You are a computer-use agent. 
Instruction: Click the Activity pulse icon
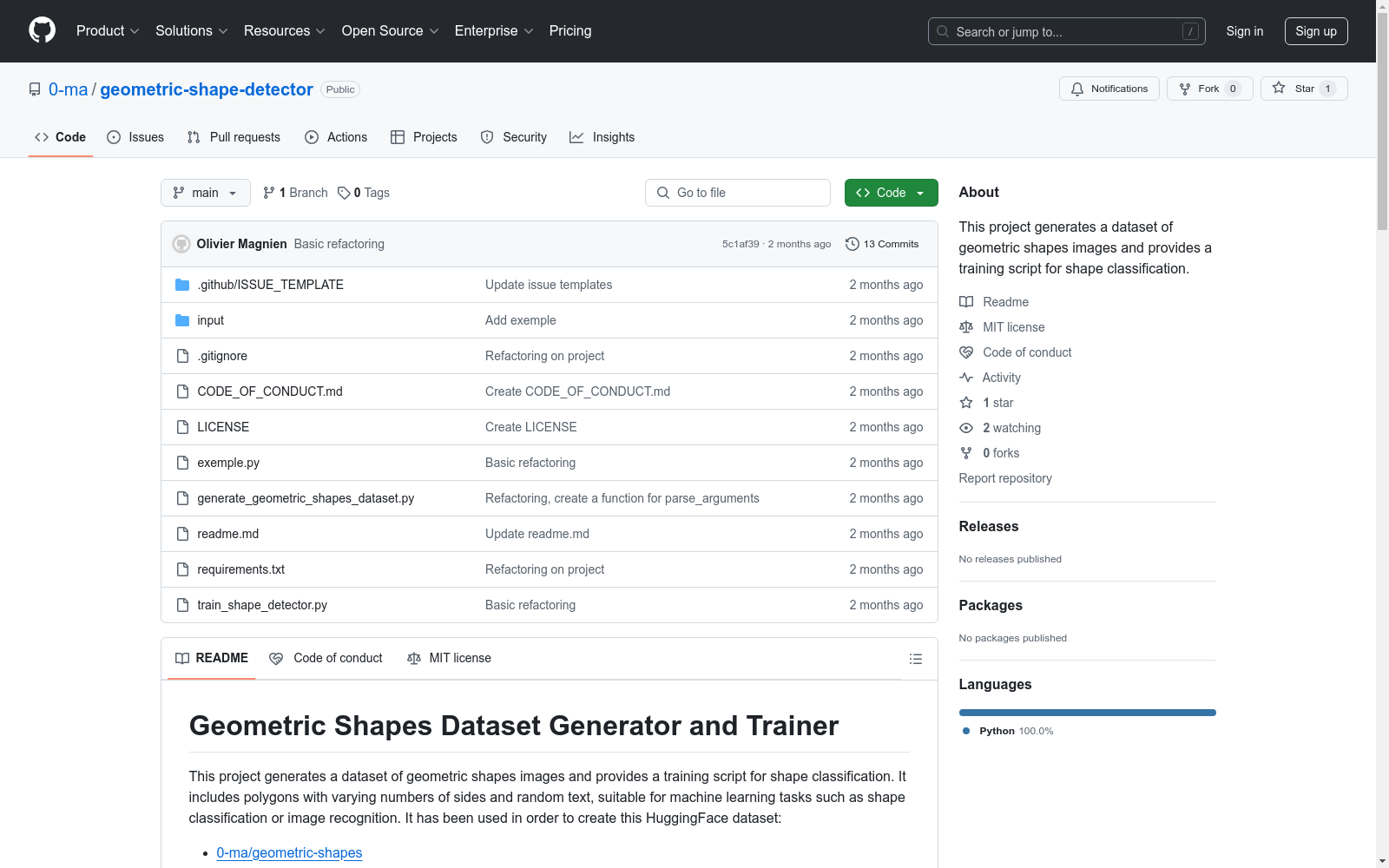click(x=966, y=378)
